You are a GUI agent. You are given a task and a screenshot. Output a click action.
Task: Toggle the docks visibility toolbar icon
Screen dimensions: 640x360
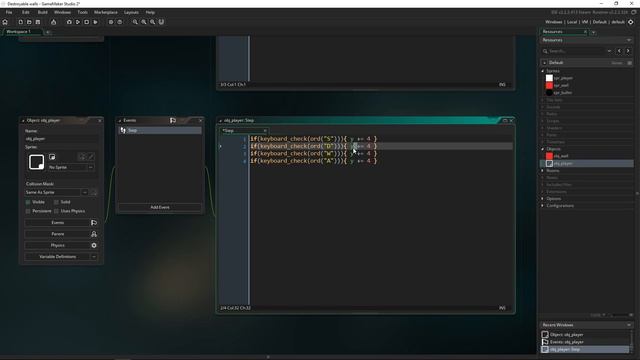pyautogui.click(x=161, y=22)
